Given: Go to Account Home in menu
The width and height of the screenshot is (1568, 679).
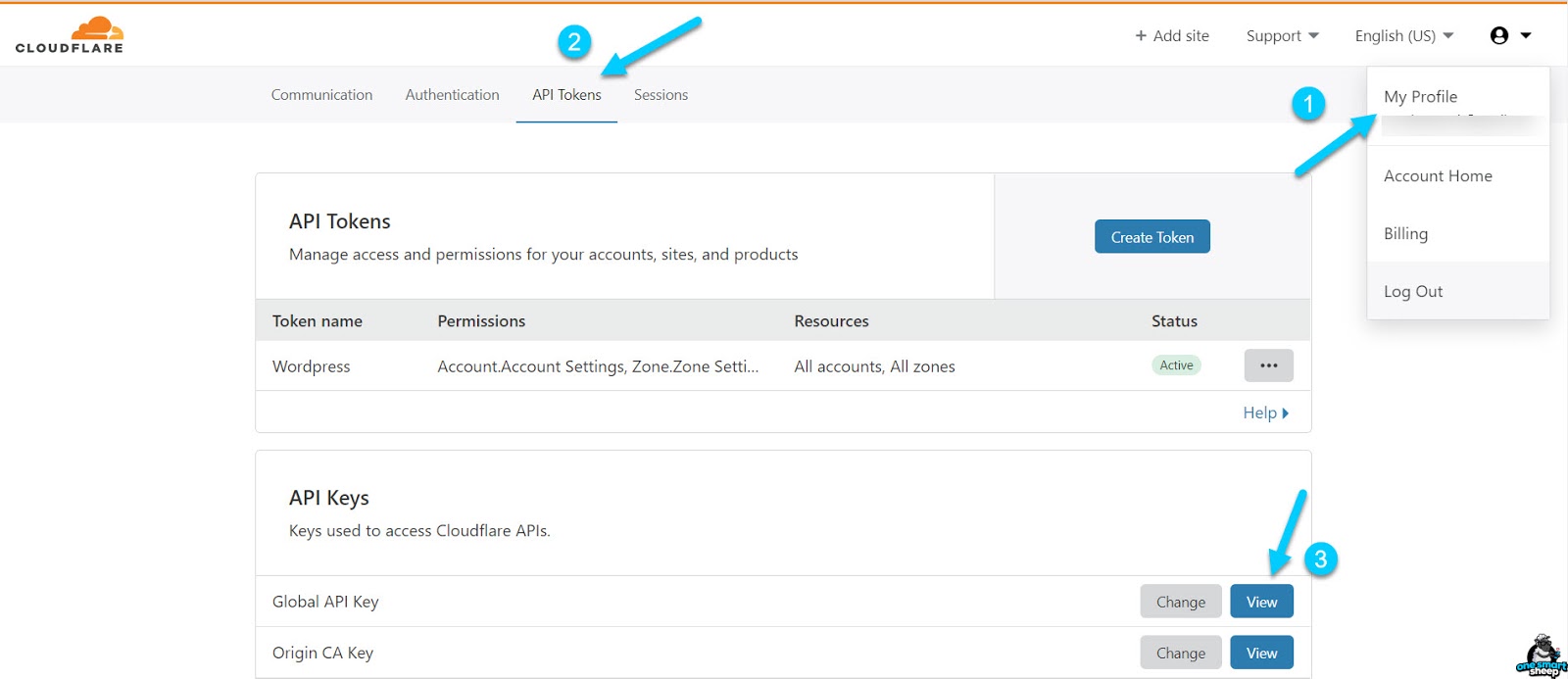Looking at the screenshot, I should point(1438,175).
